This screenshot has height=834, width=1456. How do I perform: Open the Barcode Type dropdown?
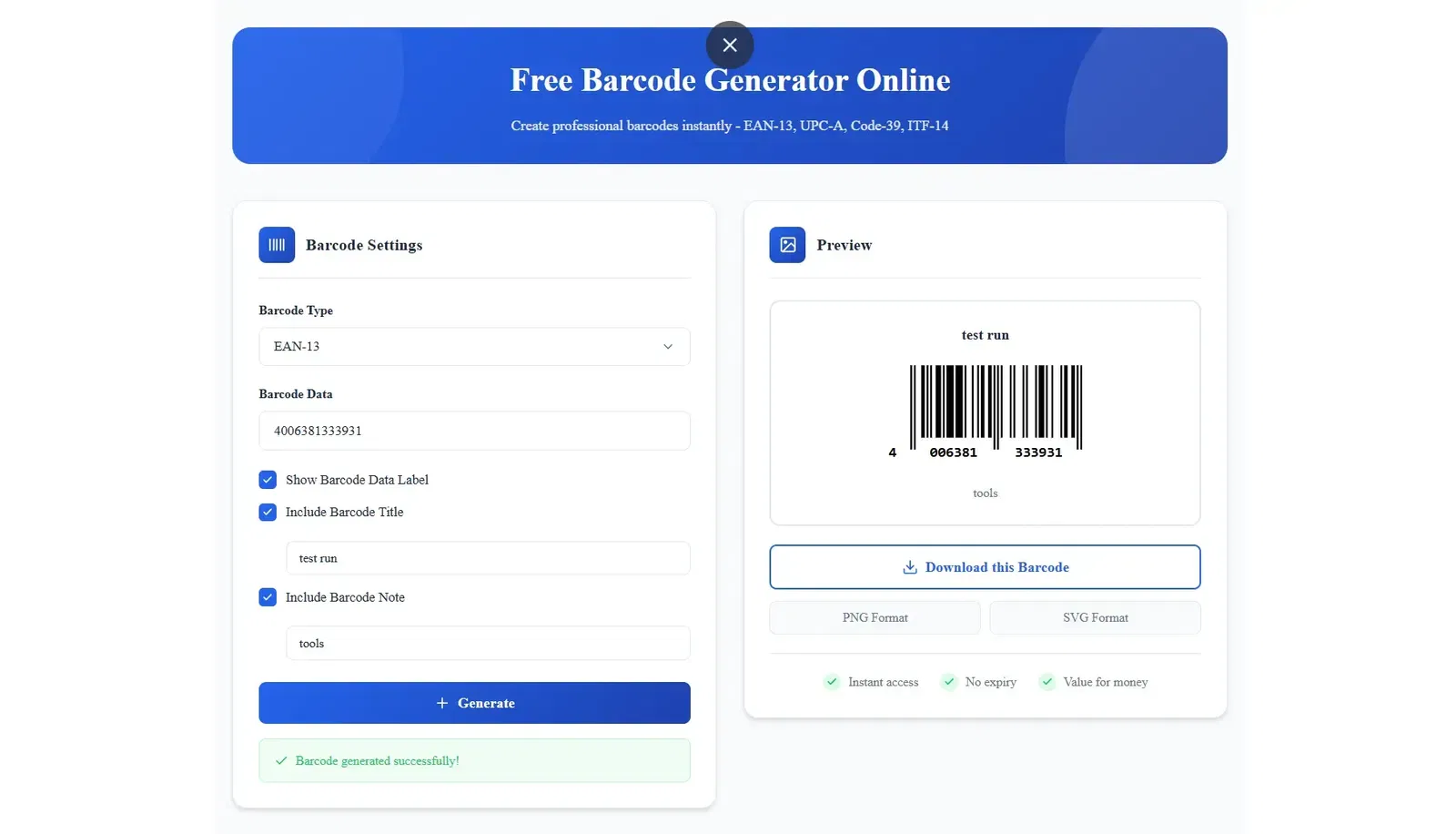click(473, 347)
